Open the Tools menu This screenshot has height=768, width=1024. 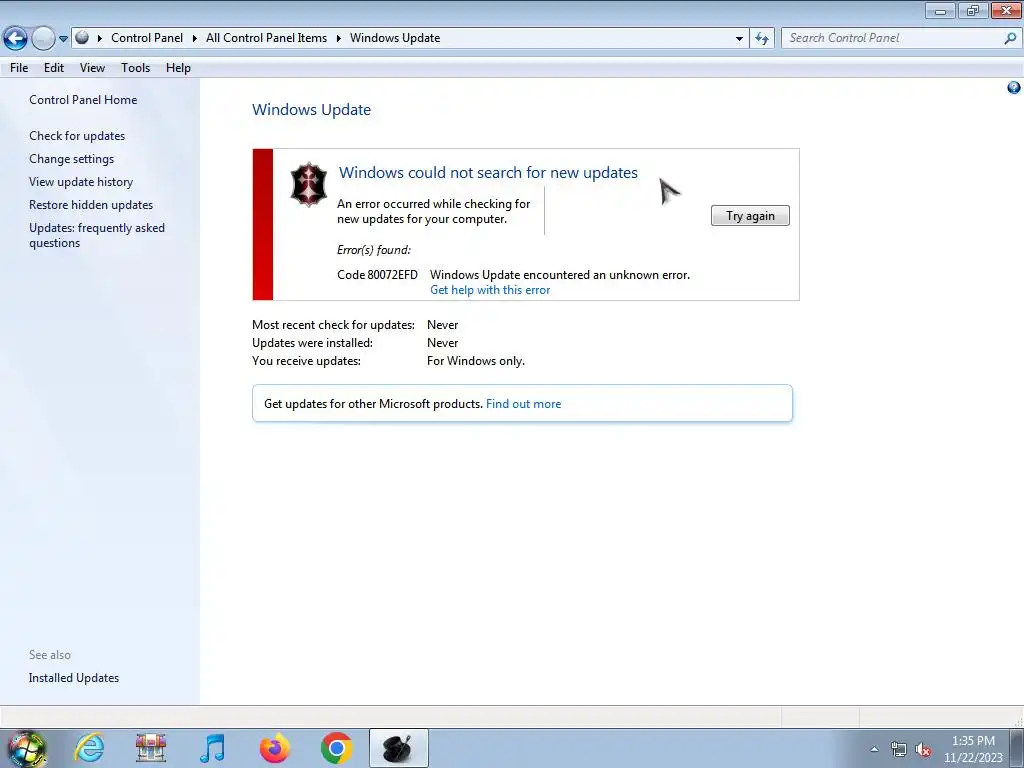pyautogui.click(x=135, y=68)
